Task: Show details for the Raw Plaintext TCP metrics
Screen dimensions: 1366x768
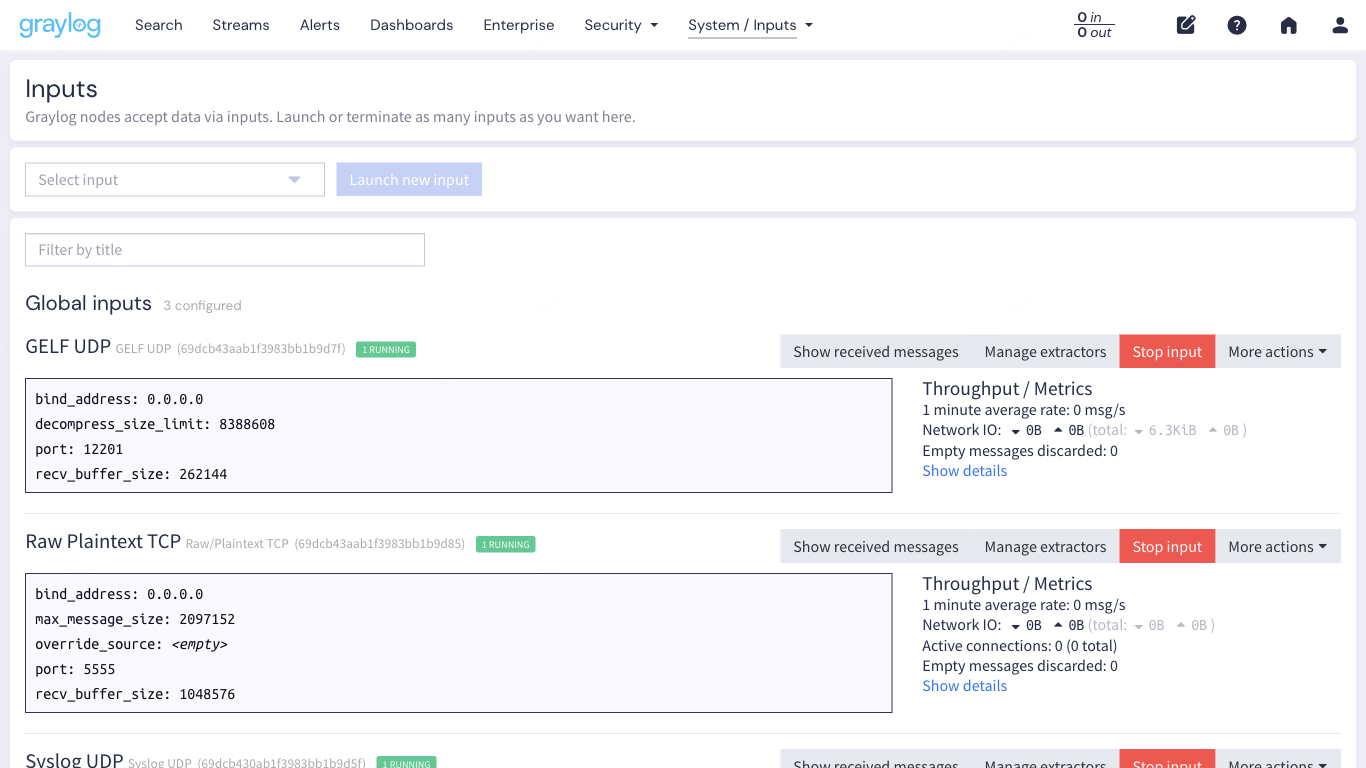Action: point(964,685)
